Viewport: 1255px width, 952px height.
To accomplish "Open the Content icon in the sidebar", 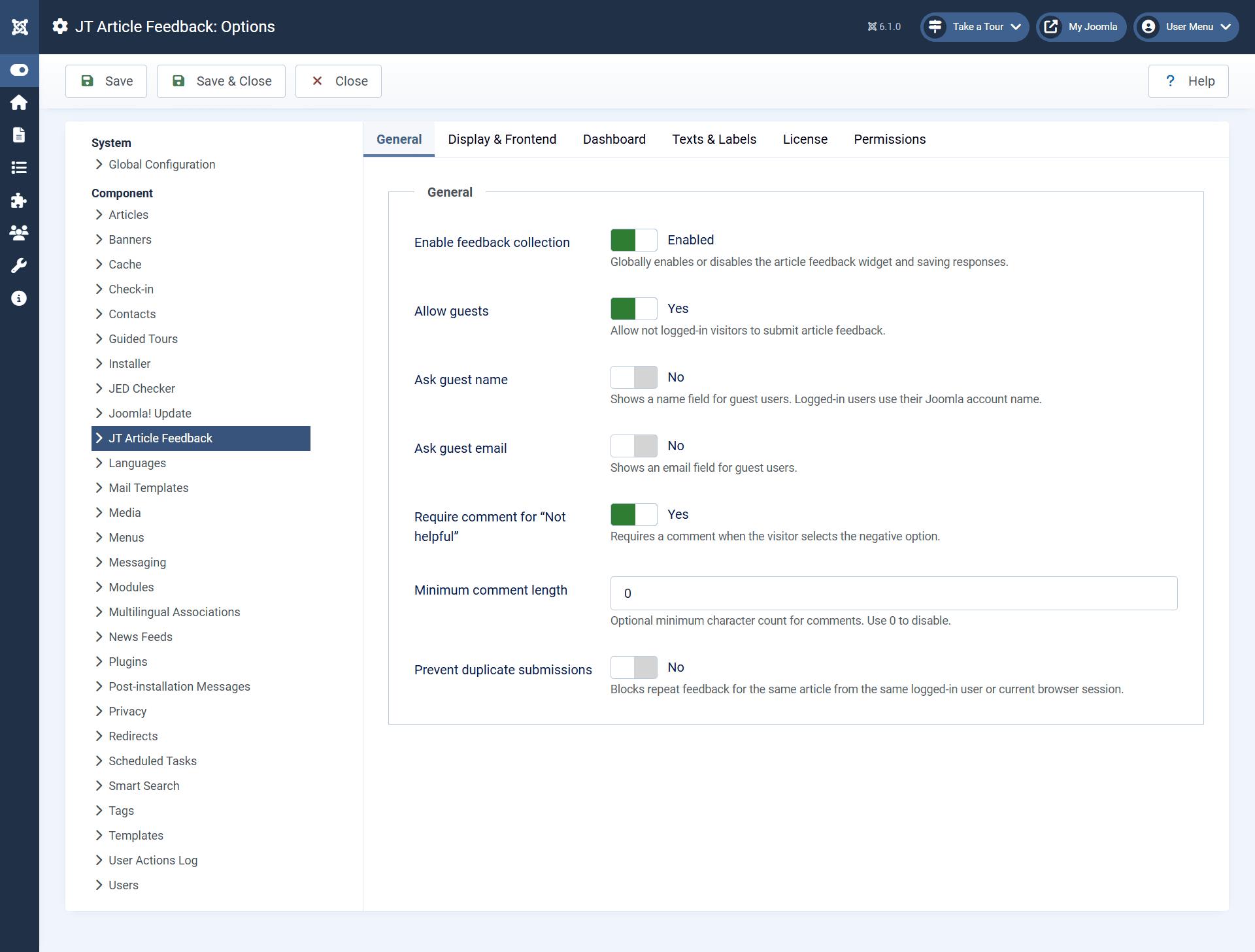I will click(x=19, y=135).
